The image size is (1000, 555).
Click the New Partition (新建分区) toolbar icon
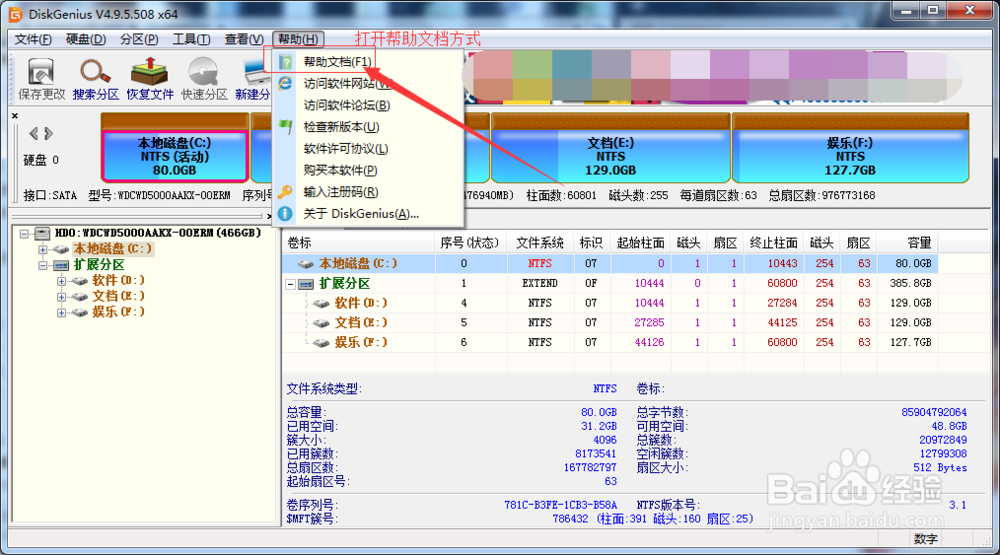(256, 71)
